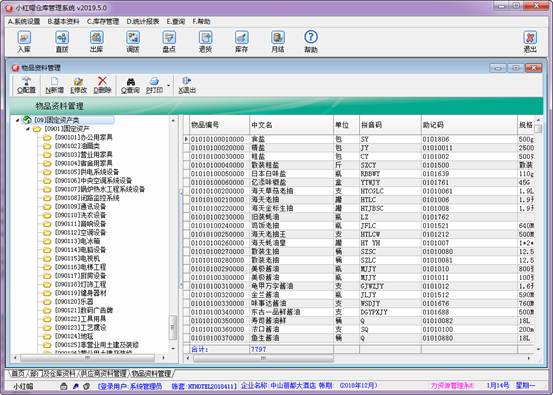Click X退出 to close item management
The height and width of the screenshot is (395, 553).
[187, 85]
